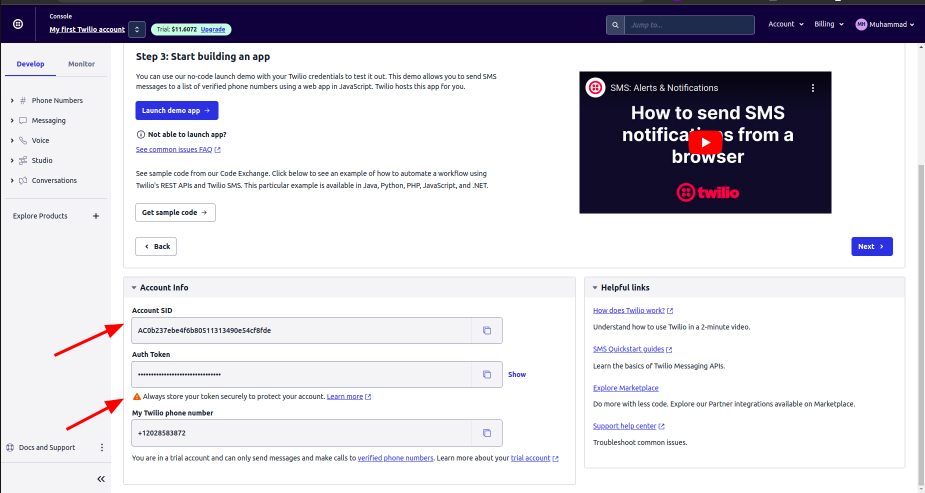The height and width of the screenshot is (493, 925).
Task: Click the Back button
Action: [156, 246]
